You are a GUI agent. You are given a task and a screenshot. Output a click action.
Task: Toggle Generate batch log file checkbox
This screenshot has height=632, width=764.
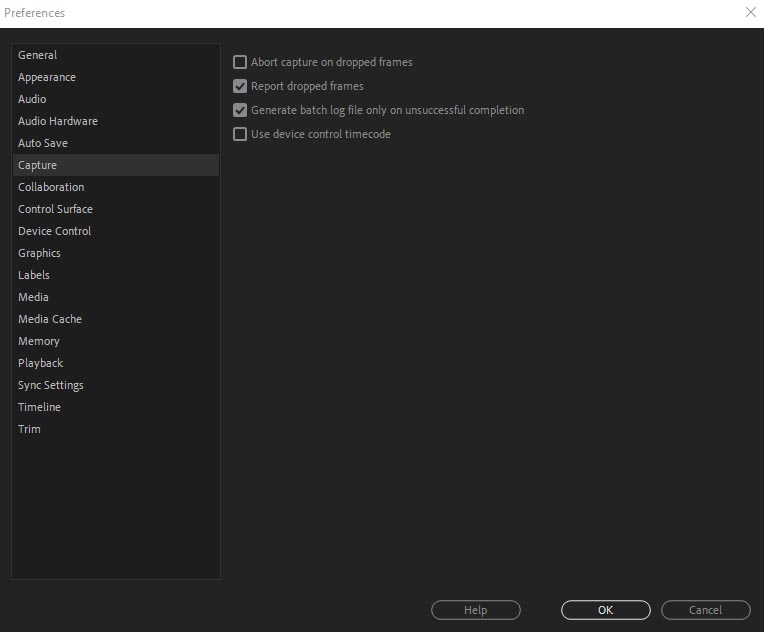coord(240,110)
